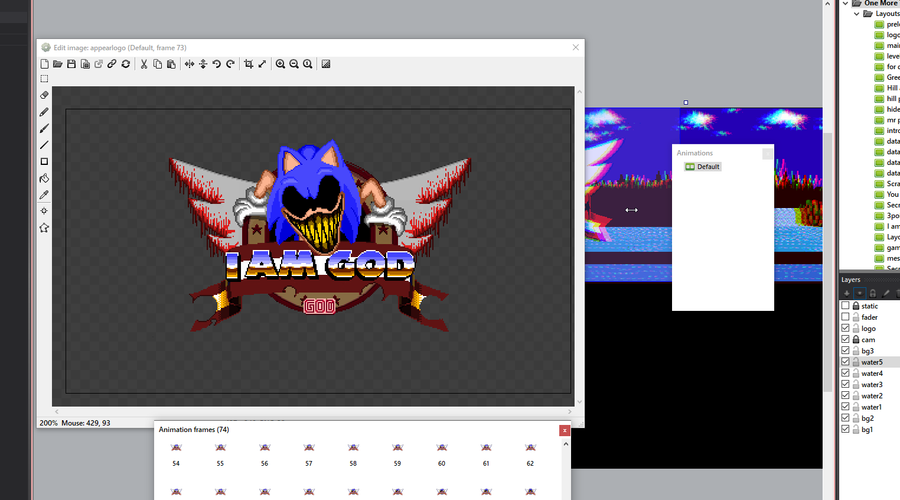The height and width of the screenshot is (500, 900).
Task: Collapse the One More project tree node
Action: click(x=845, y=3)
